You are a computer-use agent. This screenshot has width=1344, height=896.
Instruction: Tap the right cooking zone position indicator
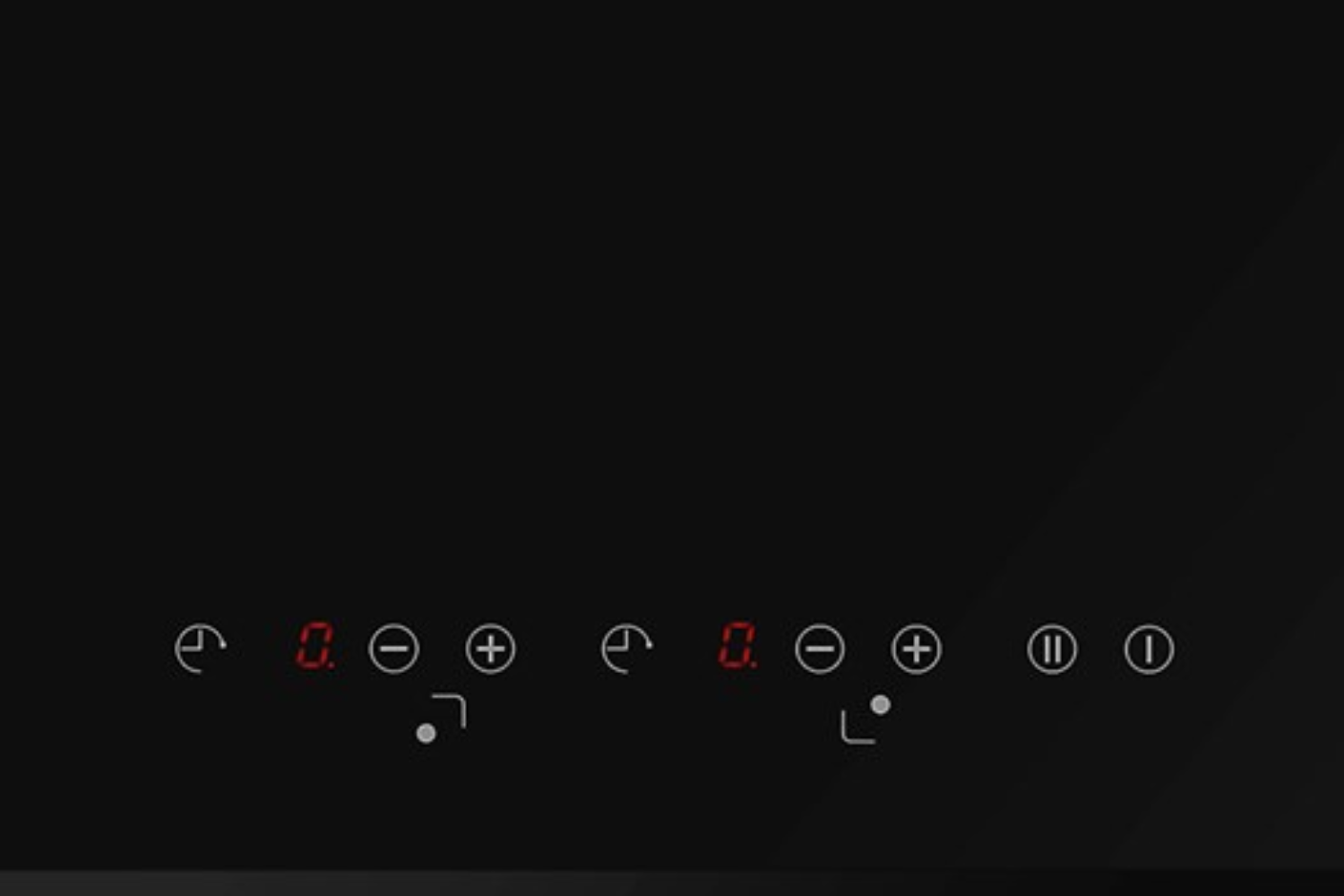pyautogui.click(x=866, y=719)
